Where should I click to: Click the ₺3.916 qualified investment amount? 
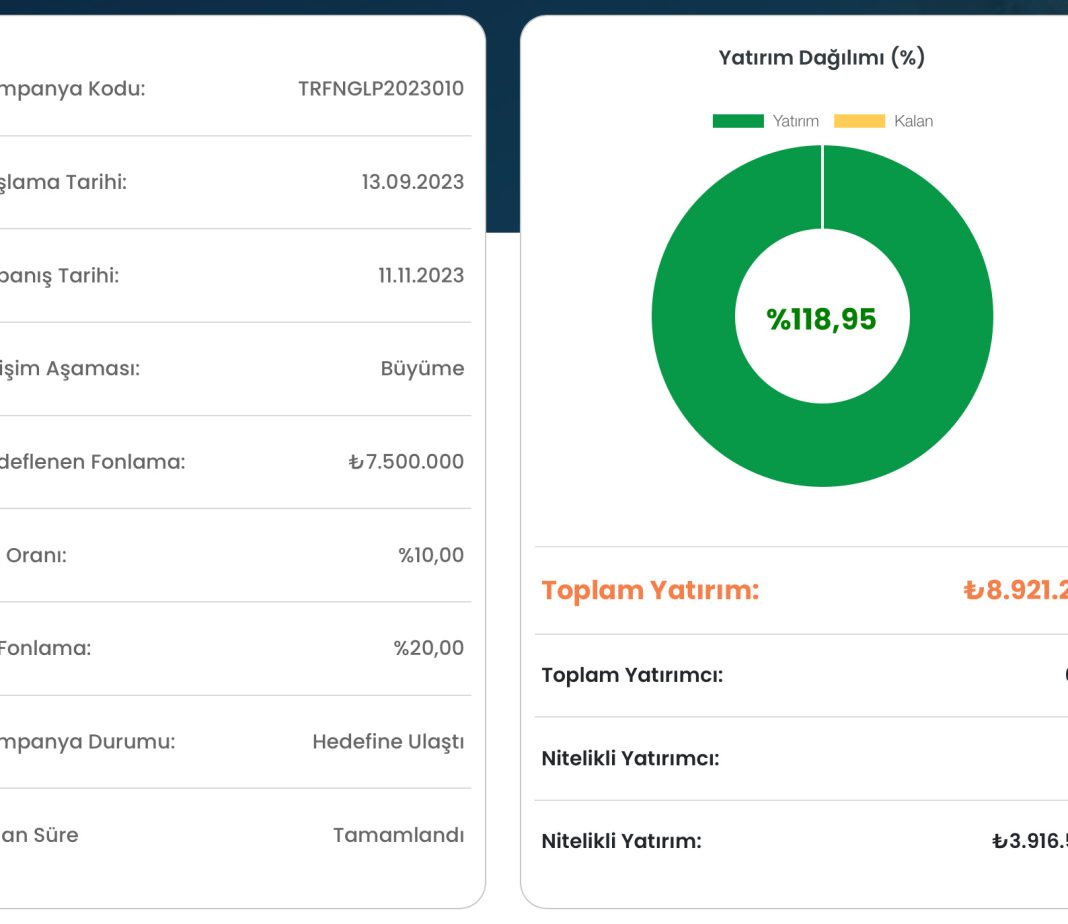tap(1030, 841)
